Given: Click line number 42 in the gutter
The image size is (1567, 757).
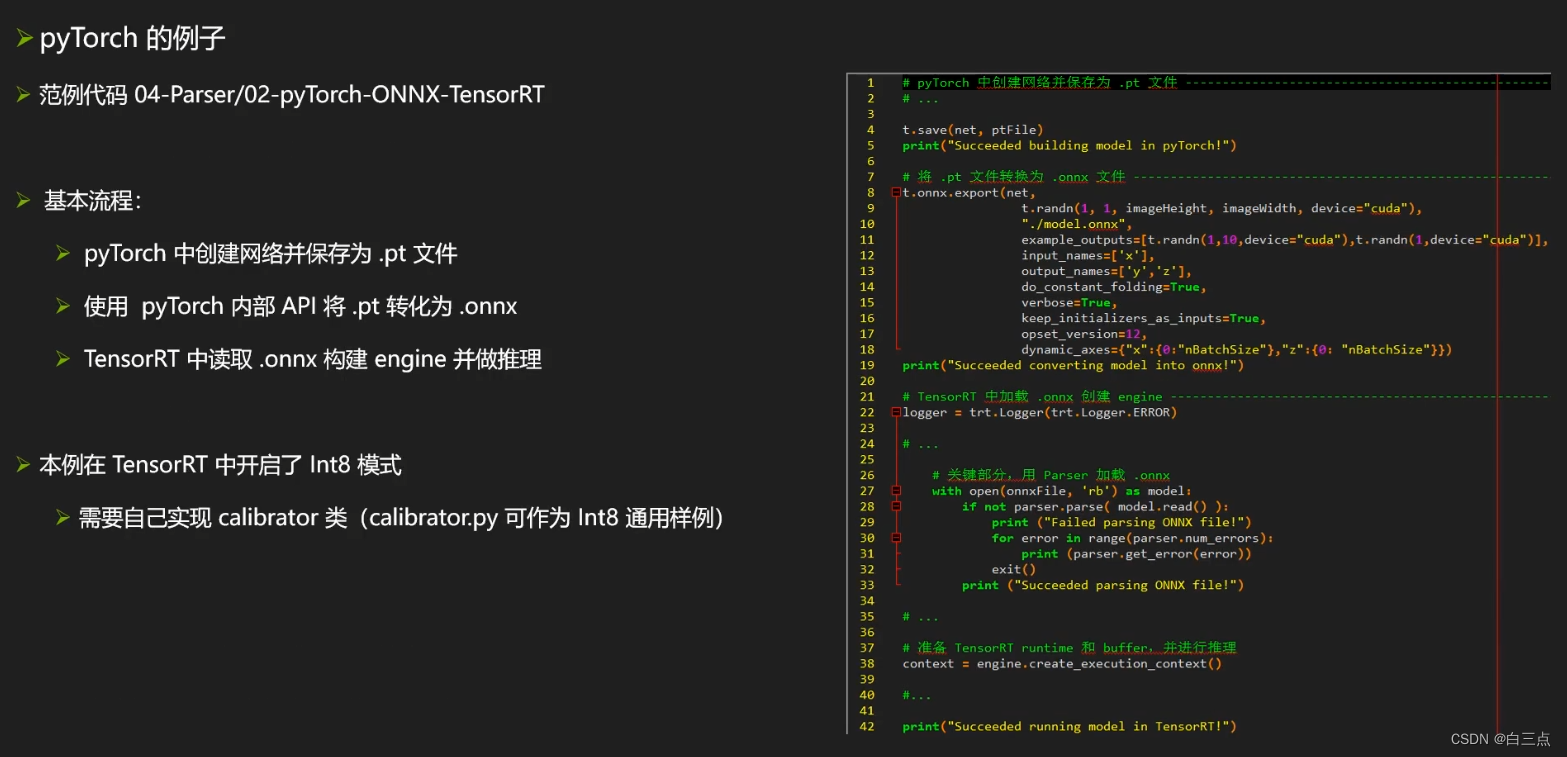Looking at the screenshot, I should tap(867, 726).
